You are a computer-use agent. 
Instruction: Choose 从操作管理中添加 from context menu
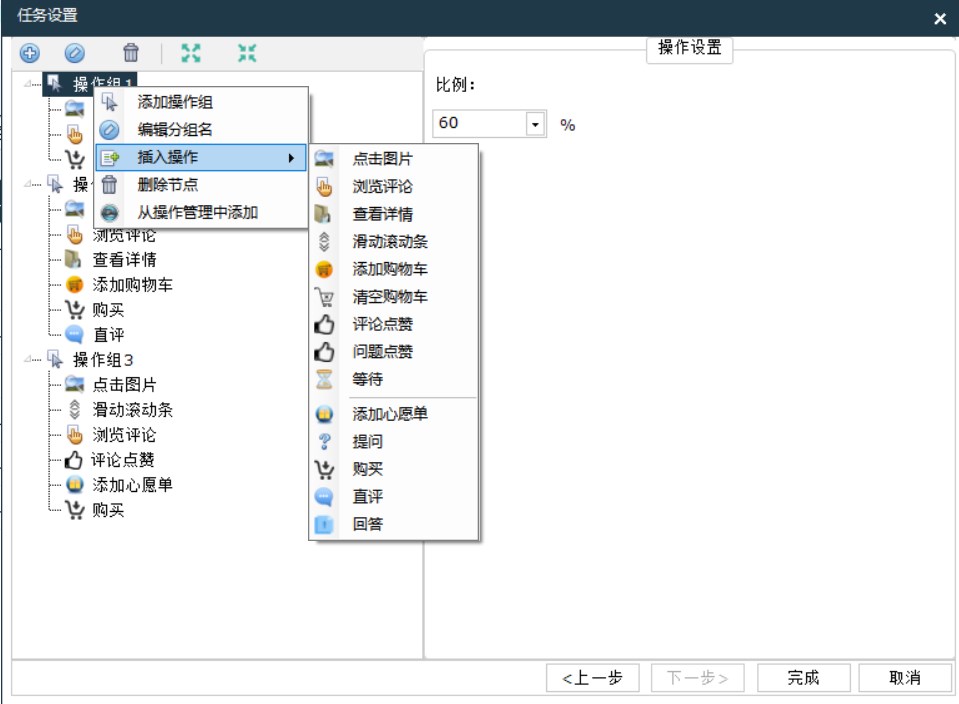201,212
